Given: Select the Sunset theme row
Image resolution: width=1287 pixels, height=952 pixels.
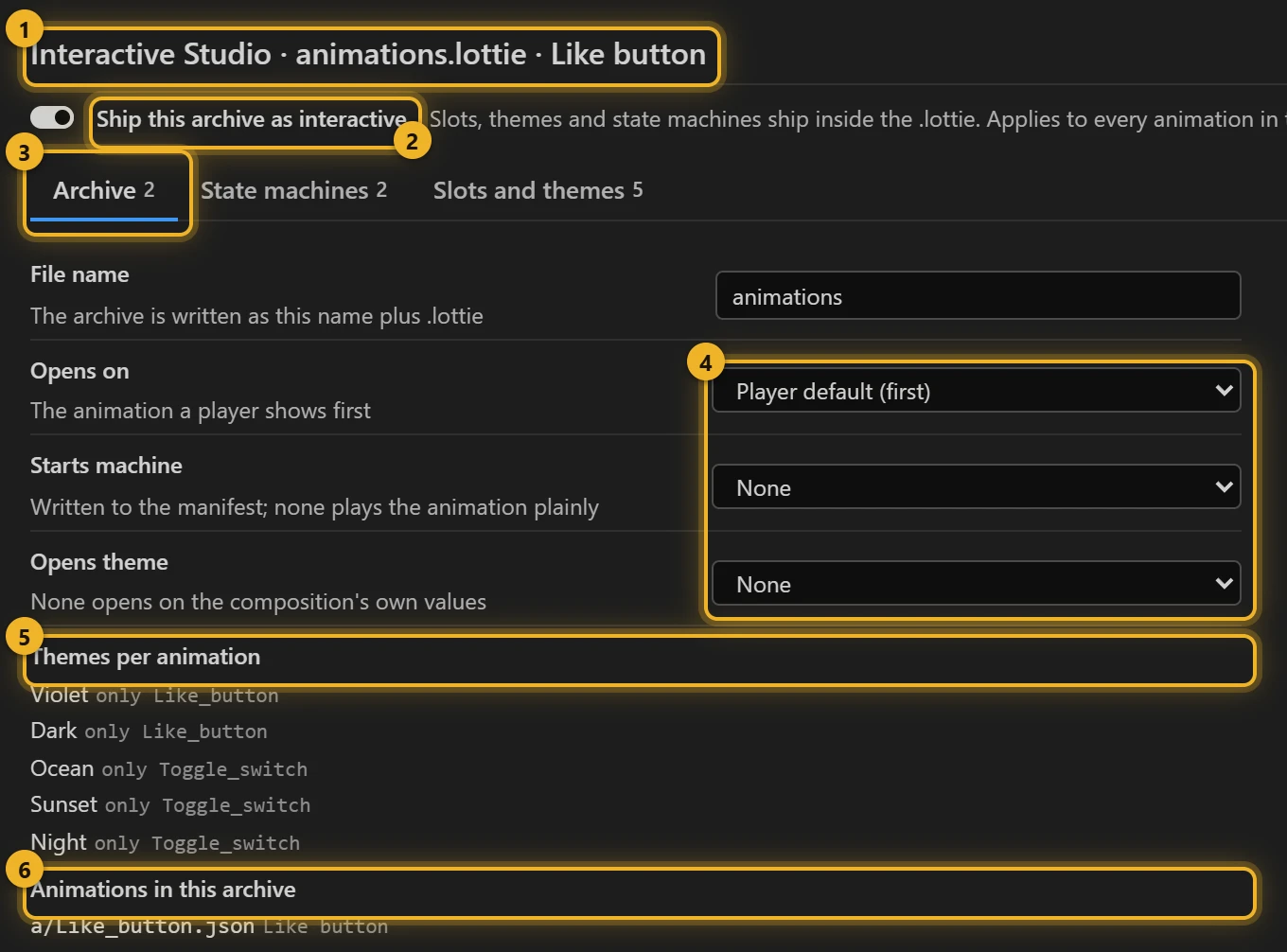Looking at the screenshot, I should click(x=170, y=804).
